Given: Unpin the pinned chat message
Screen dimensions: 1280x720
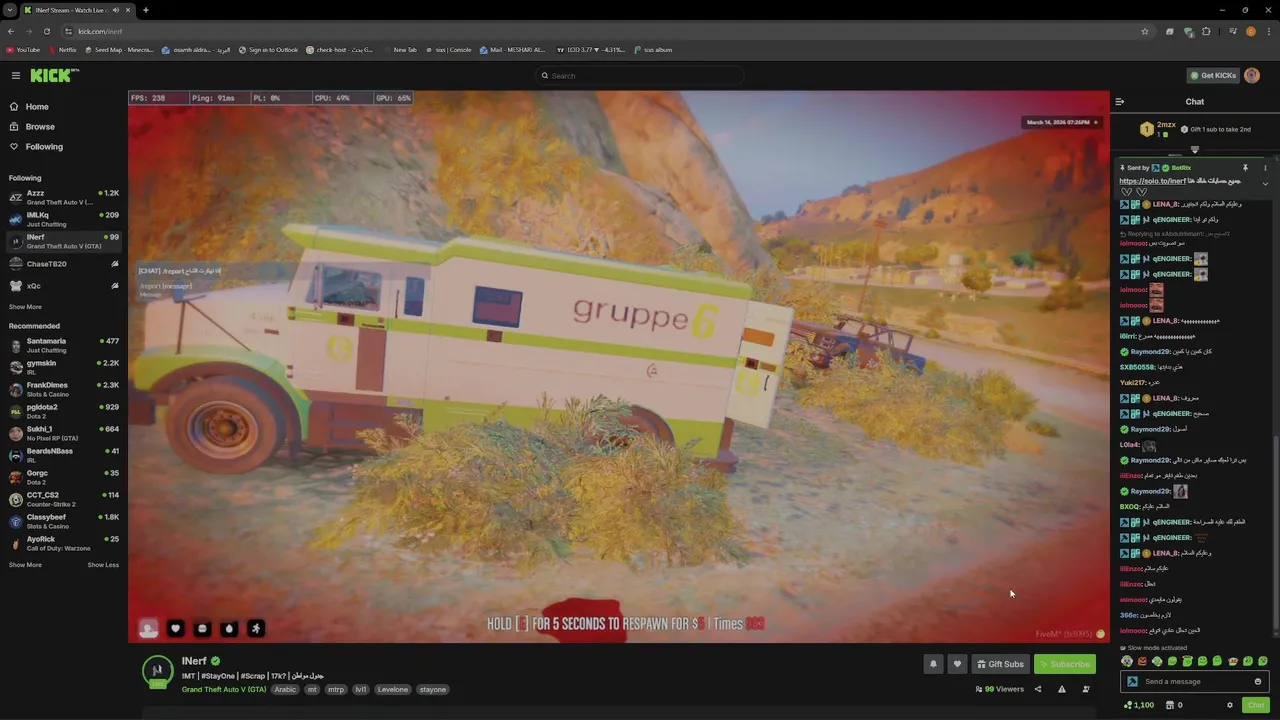Looking at the screenshot, I should [x=1246, y=168].
